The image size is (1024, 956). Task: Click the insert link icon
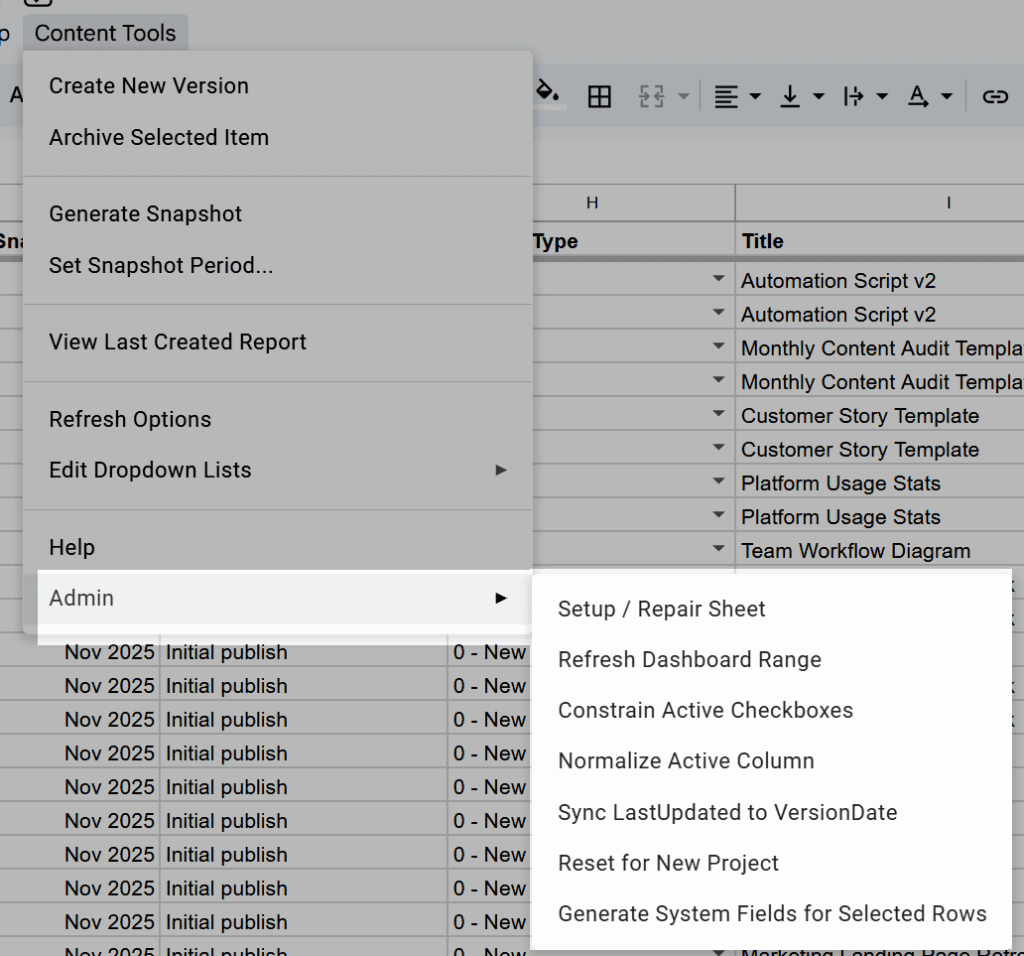[x=994, y=97]
